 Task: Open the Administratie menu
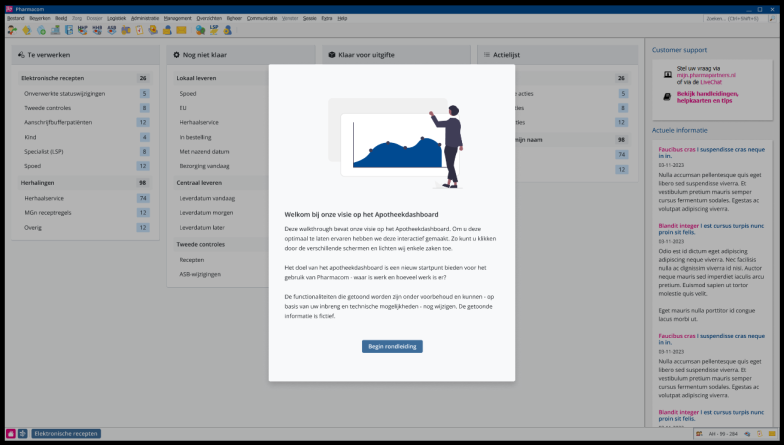coord(145,18)
